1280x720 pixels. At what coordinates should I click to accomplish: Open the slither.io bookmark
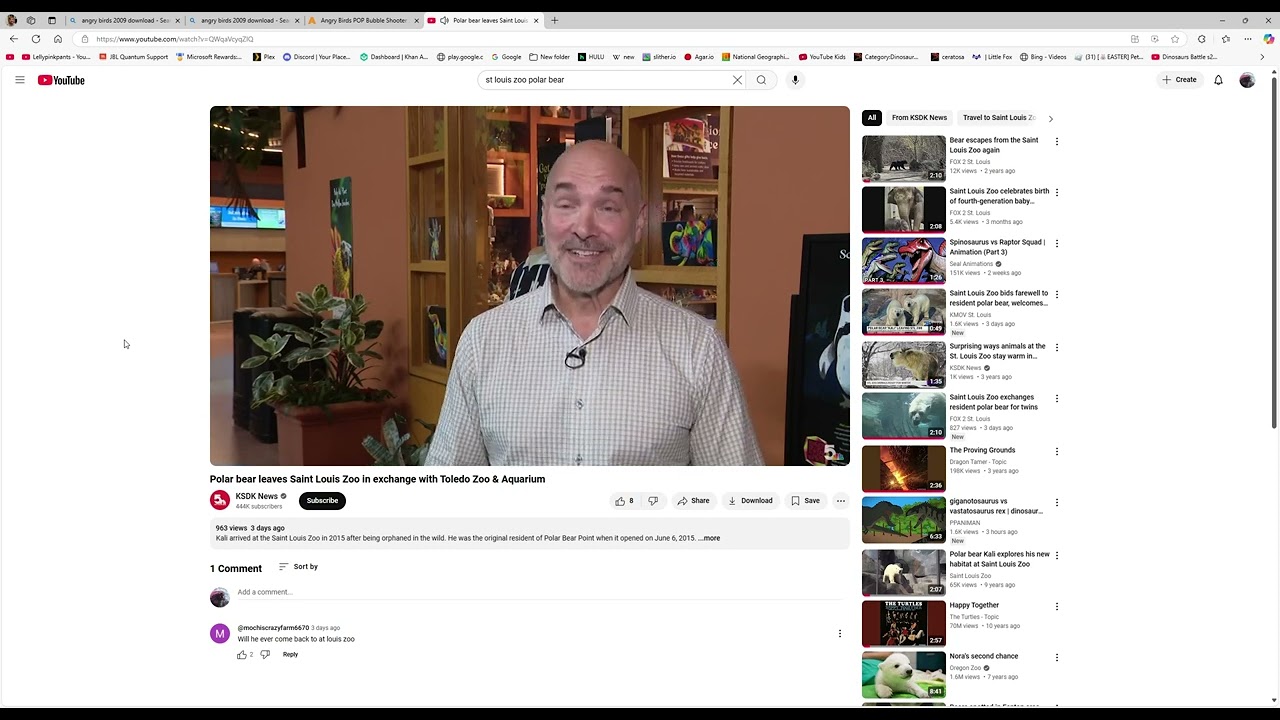point(659,57)
